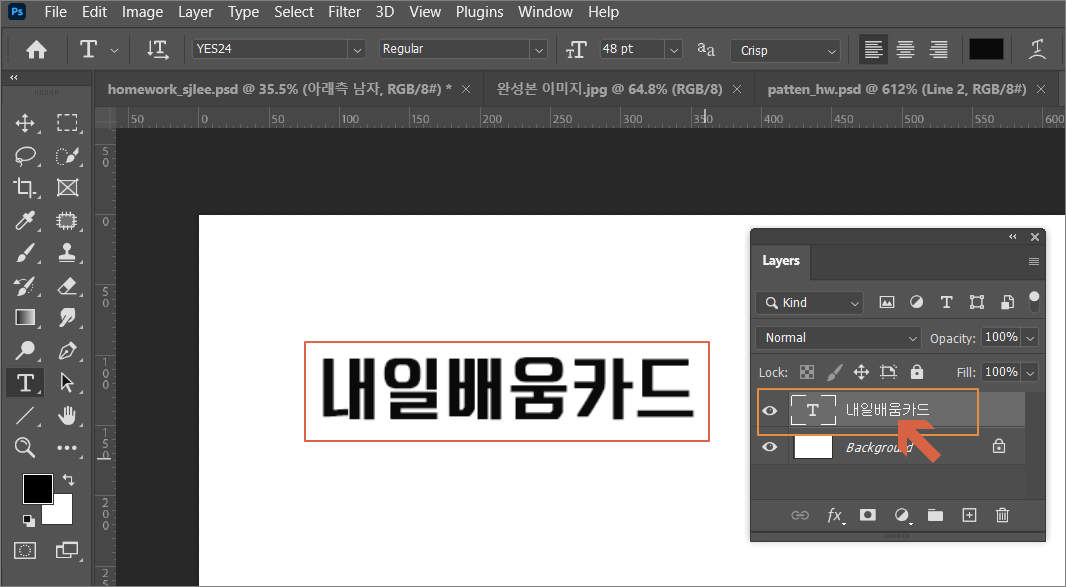Create a new layer

pos(969,515)
